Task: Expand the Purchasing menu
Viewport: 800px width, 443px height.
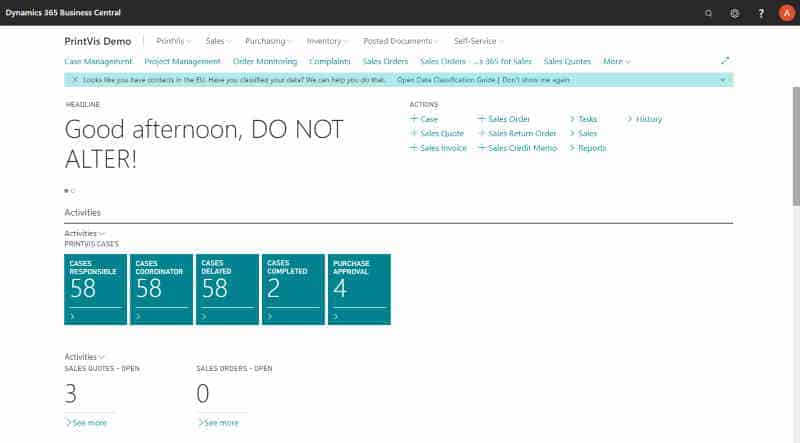Action: [x=268, y=41]
